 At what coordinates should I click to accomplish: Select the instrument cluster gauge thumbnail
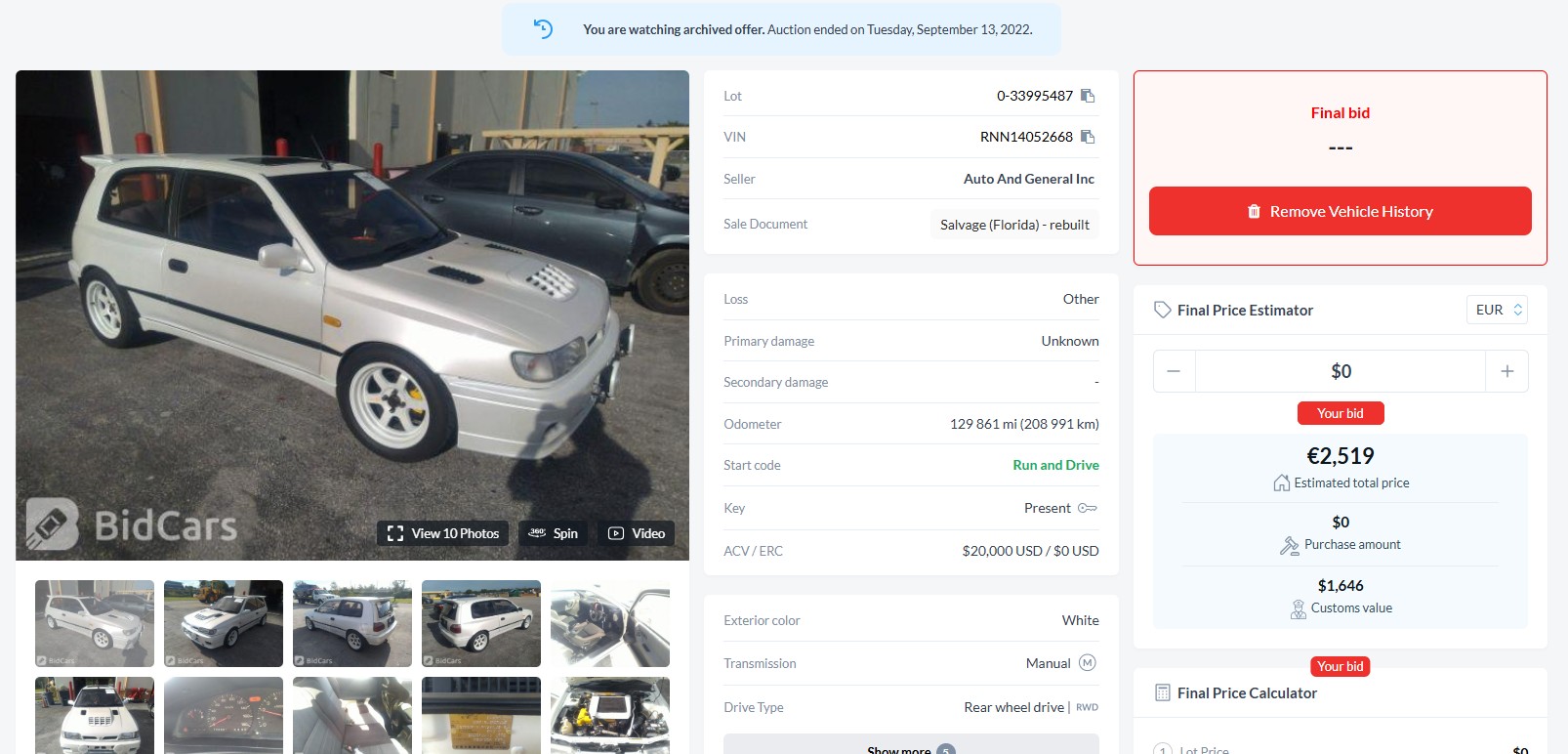tap(224, 715)
